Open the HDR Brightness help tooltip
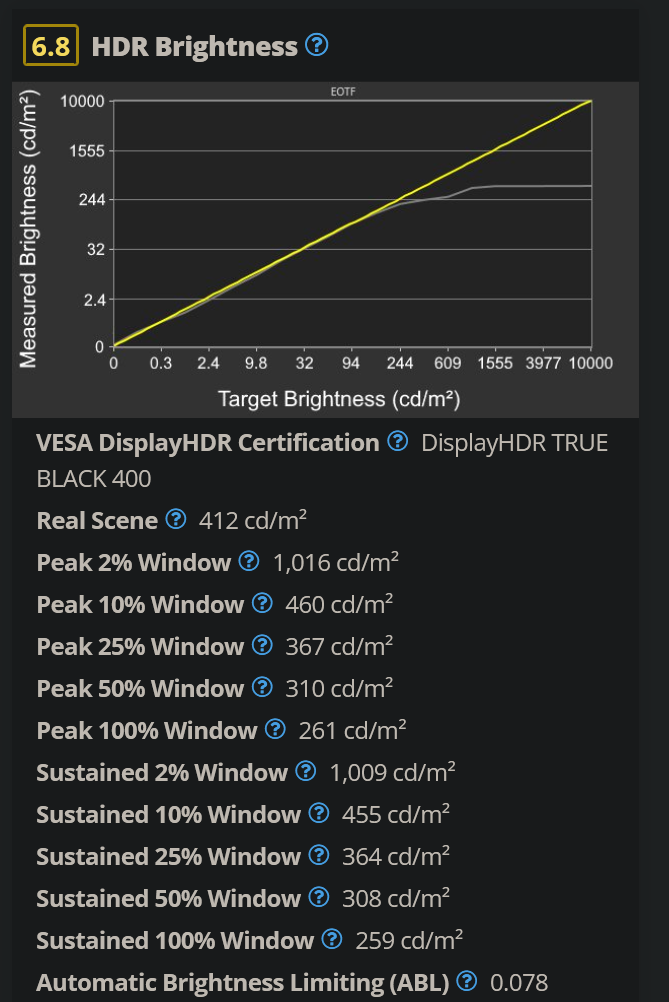 pos(317,45)
